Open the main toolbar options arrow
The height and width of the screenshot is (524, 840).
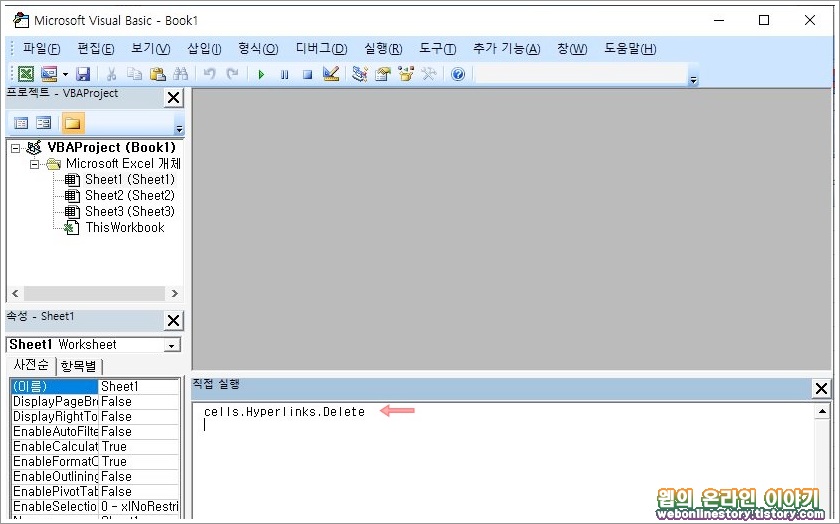(693, 80)
